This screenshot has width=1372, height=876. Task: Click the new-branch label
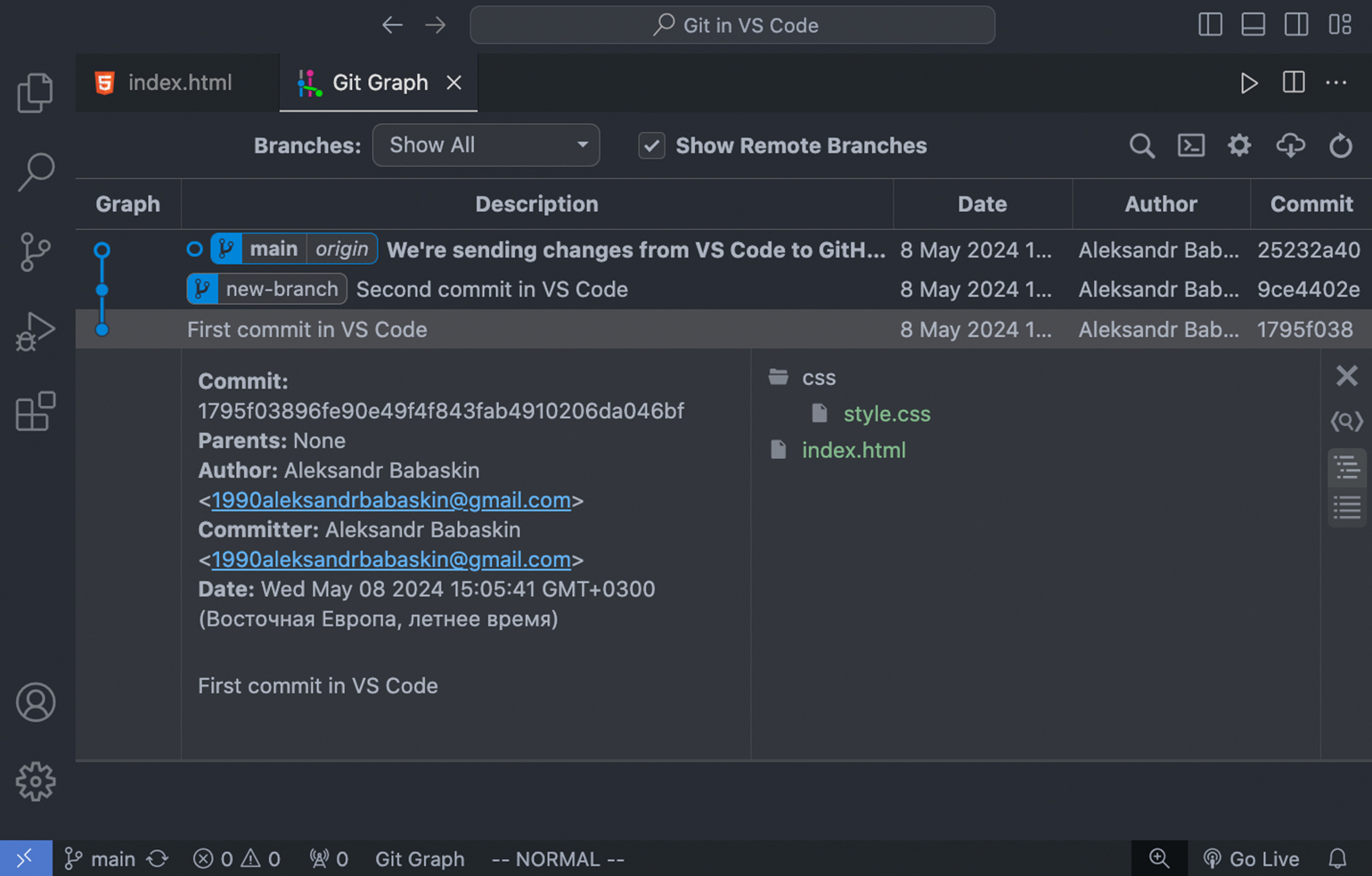click(x=266, y=289)
